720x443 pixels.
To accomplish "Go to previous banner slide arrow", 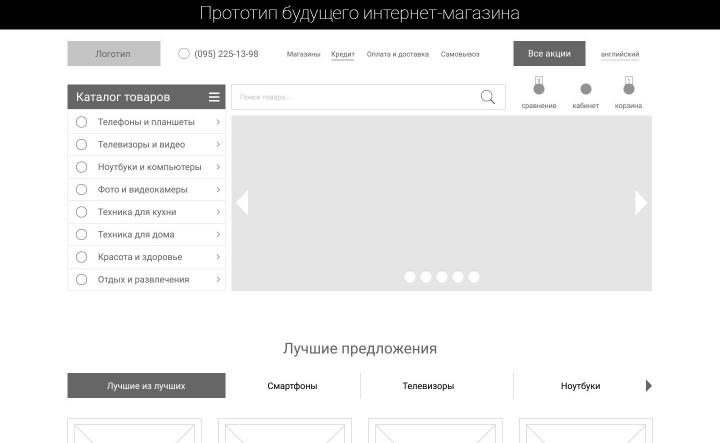I will 242,203.
